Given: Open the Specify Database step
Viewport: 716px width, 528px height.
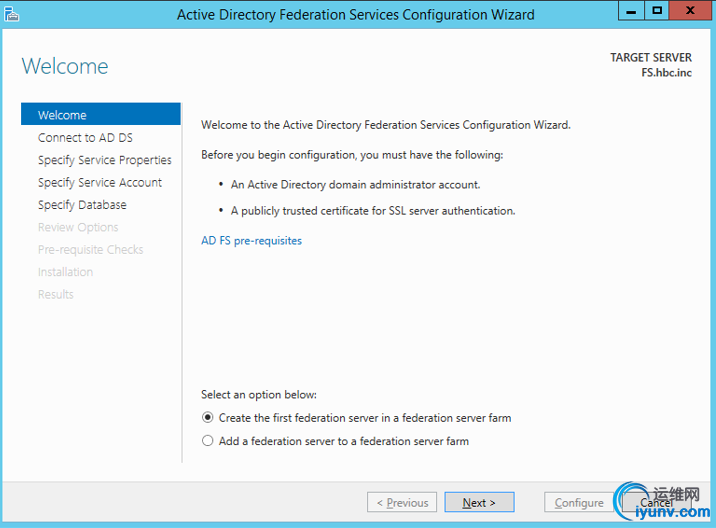Looking at the screenshot, I should (82, 205).
